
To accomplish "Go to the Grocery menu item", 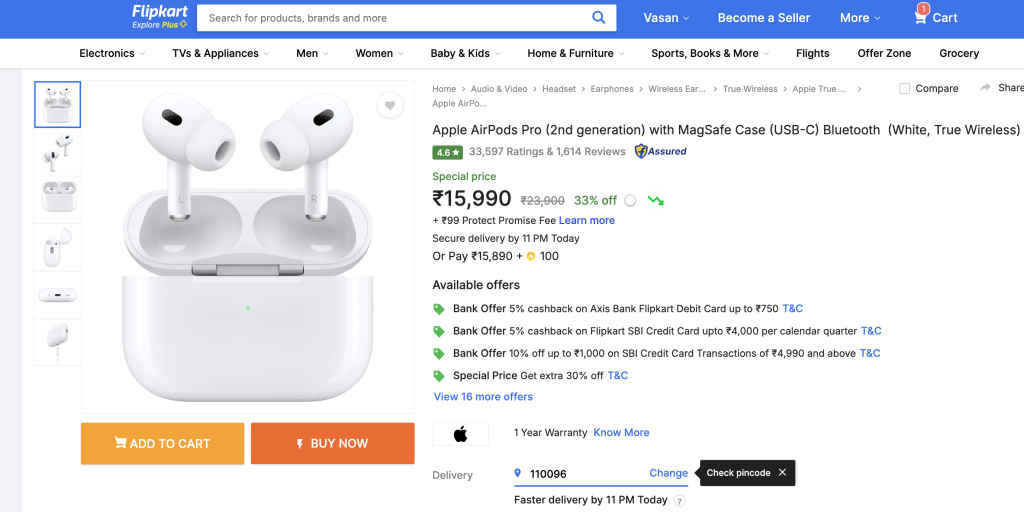I will click(959, 53).
